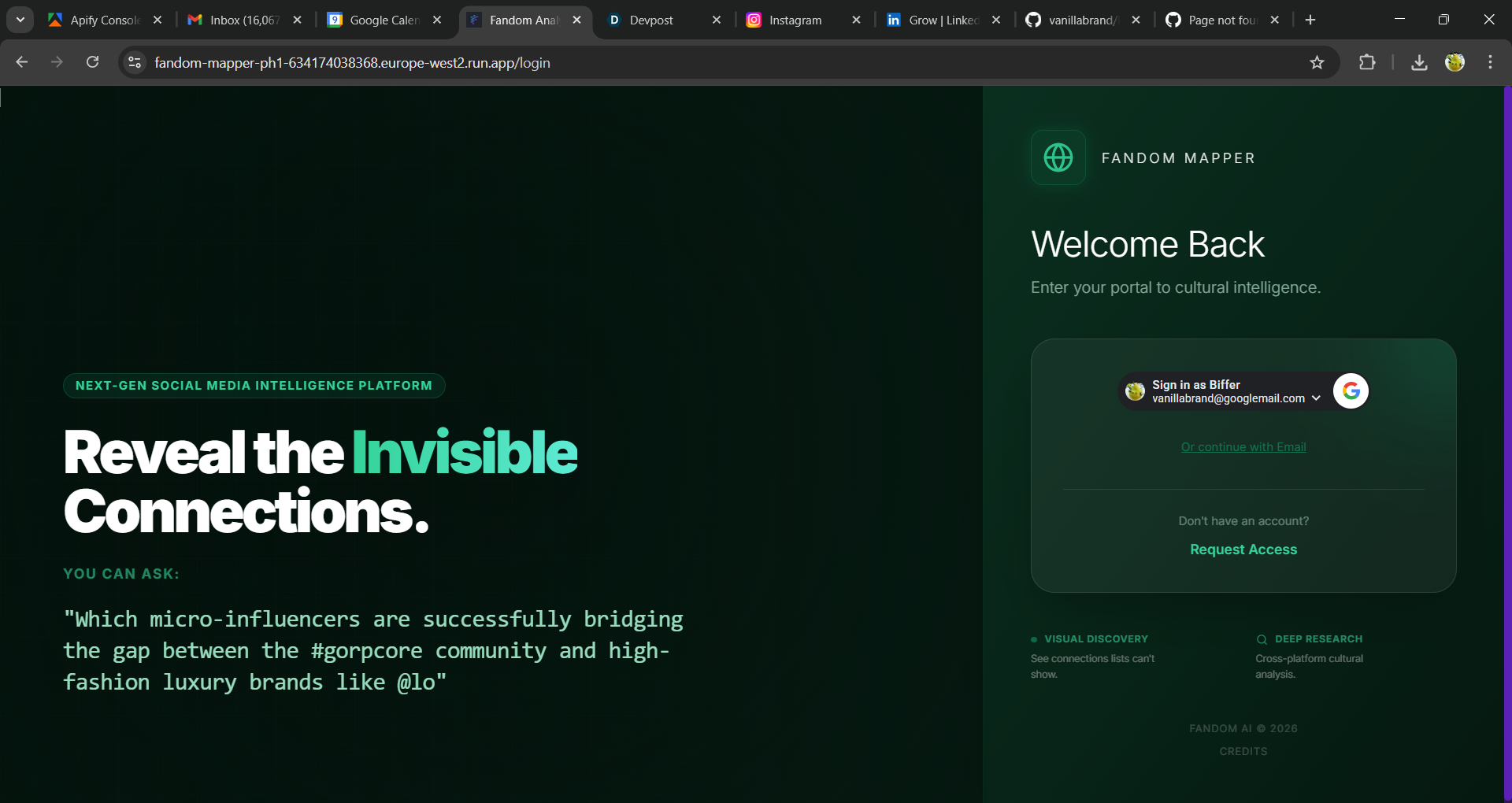Click the Welcome Back heading
Viewport: 1512px width, 803px height.
point(1147,244)
